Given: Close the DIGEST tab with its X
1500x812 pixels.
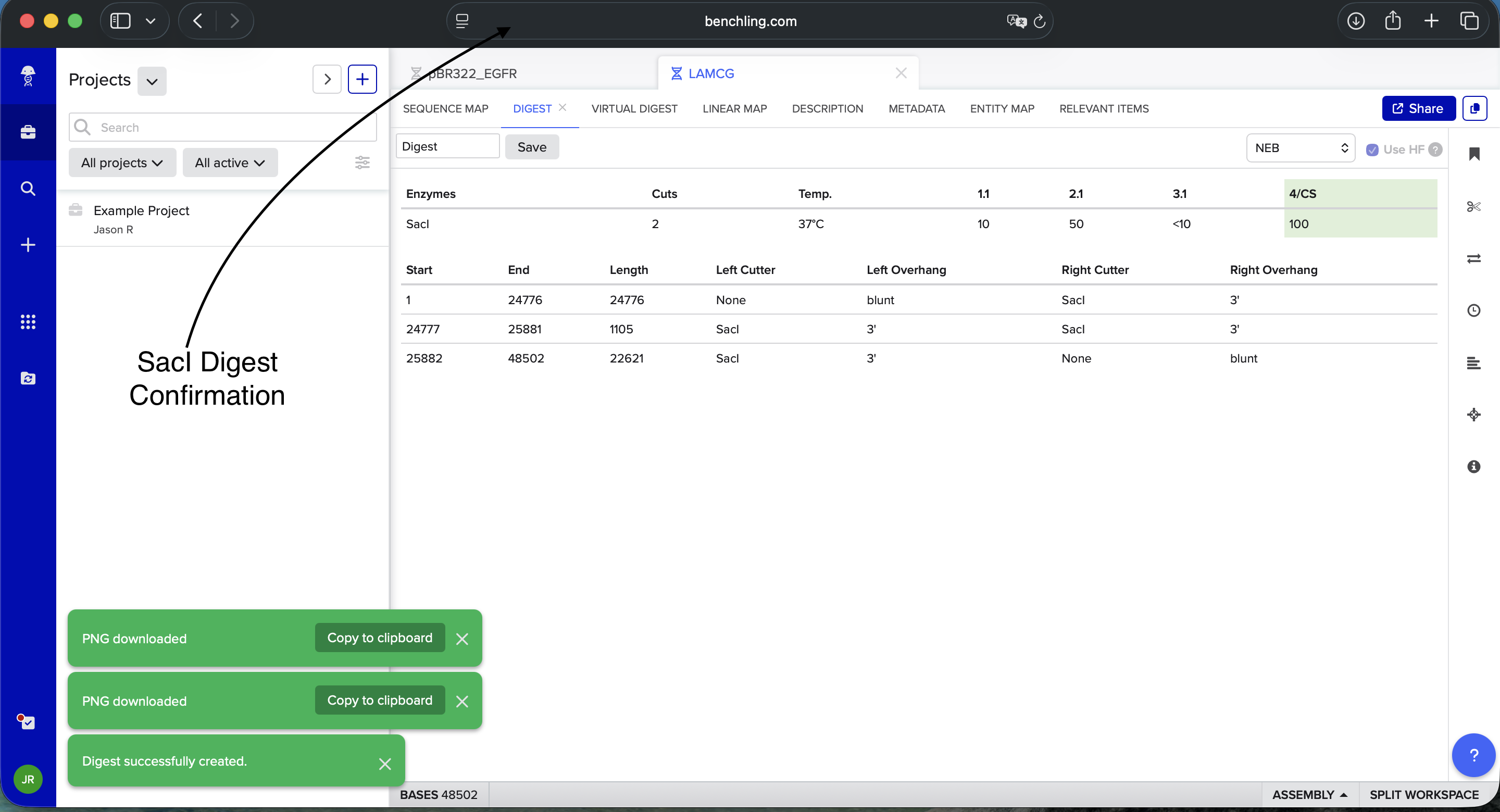Looking at the screenshot, I should 562,107.
